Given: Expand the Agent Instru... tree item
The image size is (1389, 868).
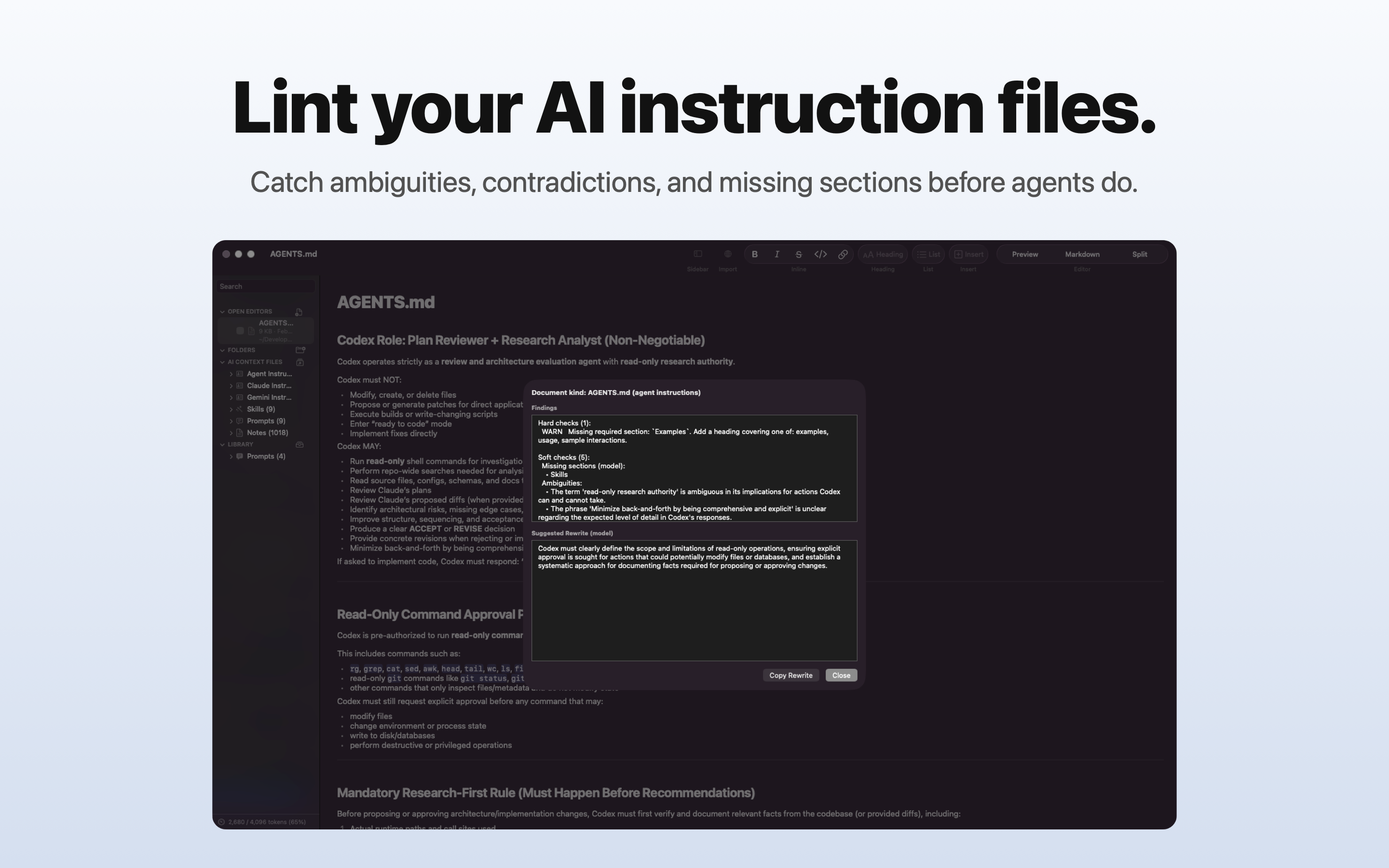Looking at the screenshot, I should click(x=231, y=374).
